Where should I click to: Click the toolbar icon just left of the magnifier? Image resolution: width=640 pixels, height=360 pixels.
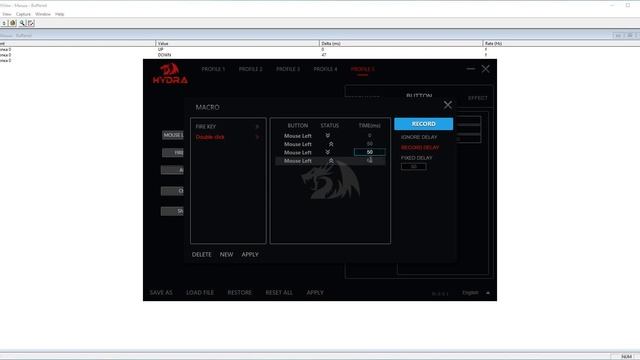point(13,23)
